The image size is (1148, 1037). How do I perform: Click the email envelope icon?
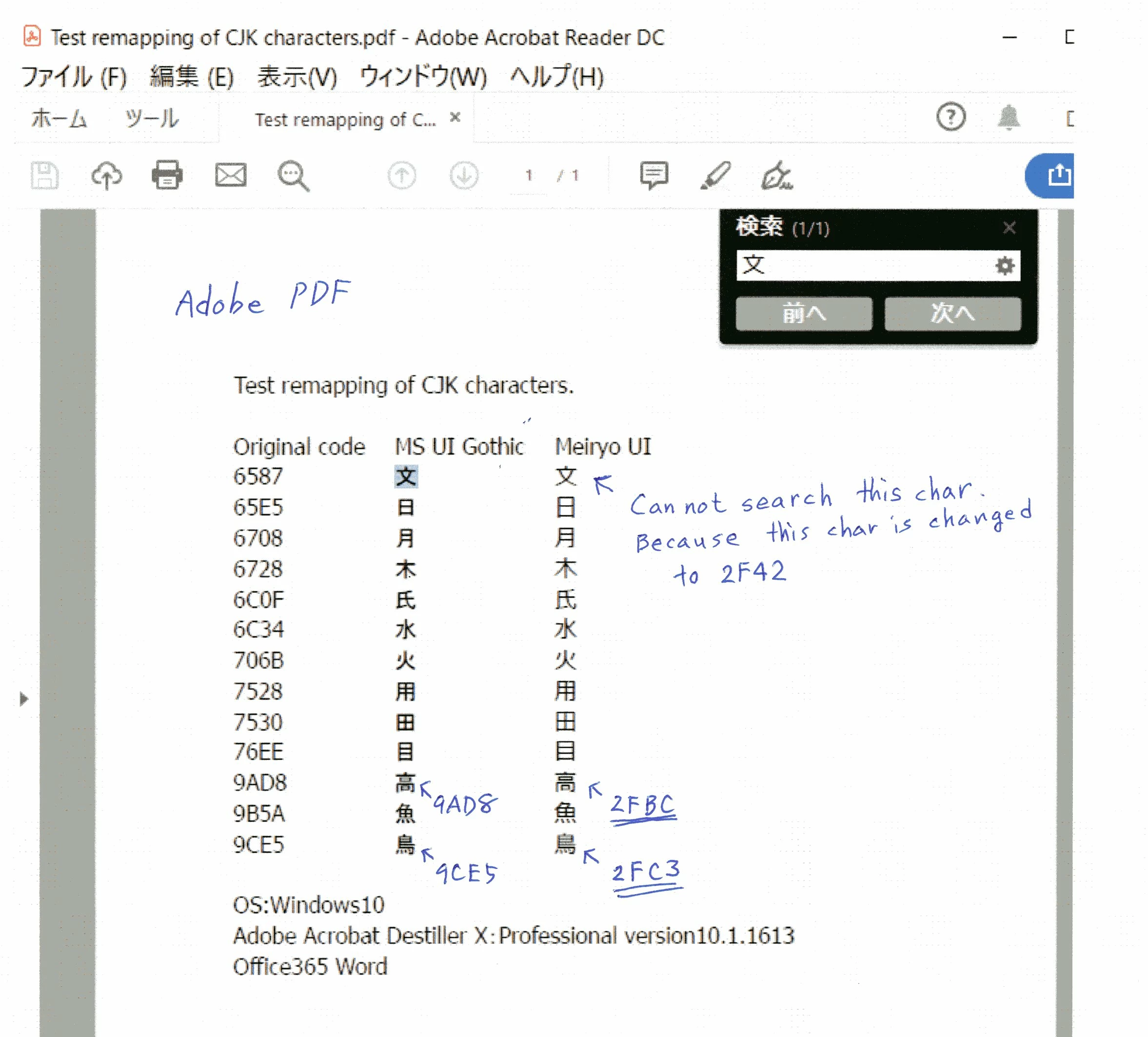(231, 176)
